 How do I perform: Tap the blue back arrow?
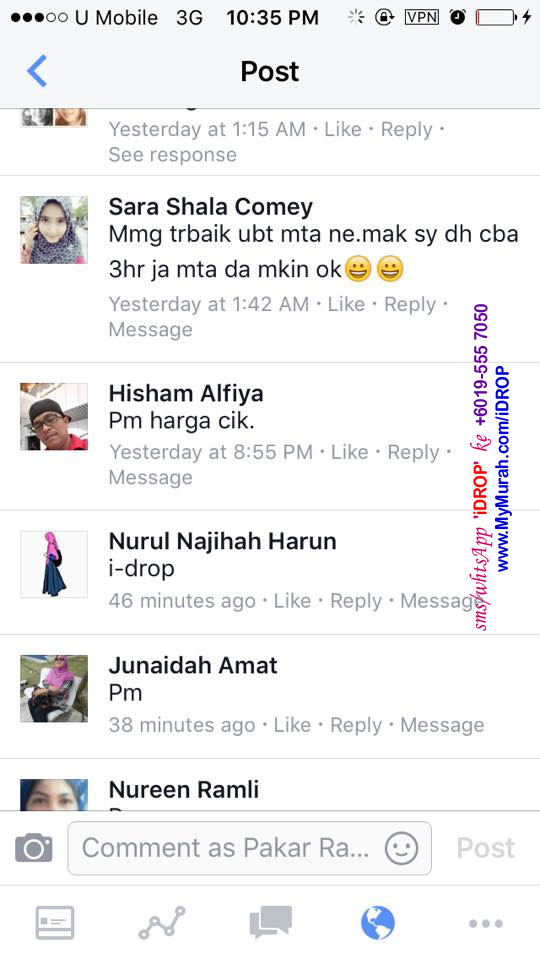click(x=37, y=71)
